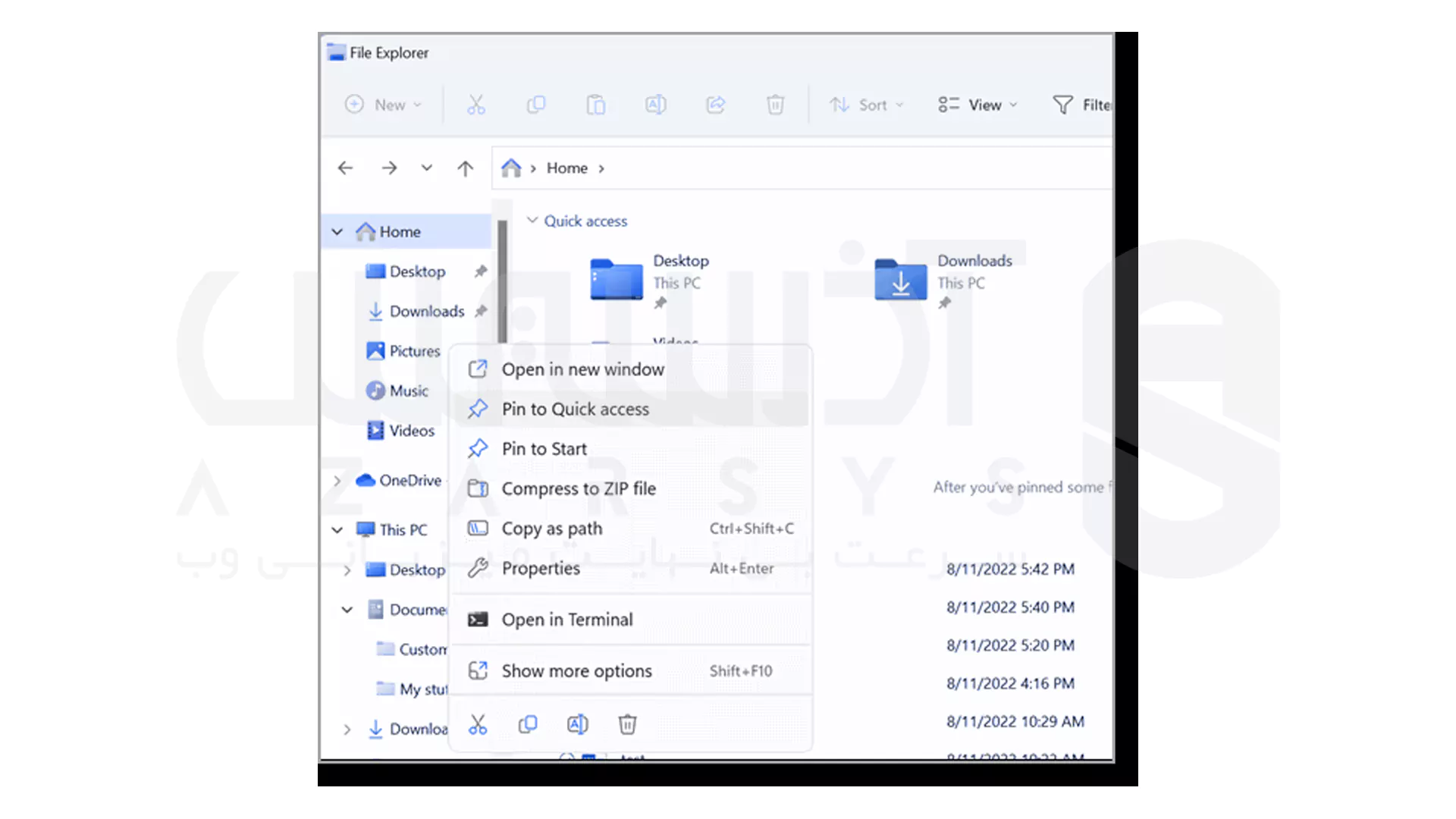Click the delete icon in the context menu
Image resolution: width=1456 pixels, height=819 pixels.
pyautogui.click(x=627, y=724)
